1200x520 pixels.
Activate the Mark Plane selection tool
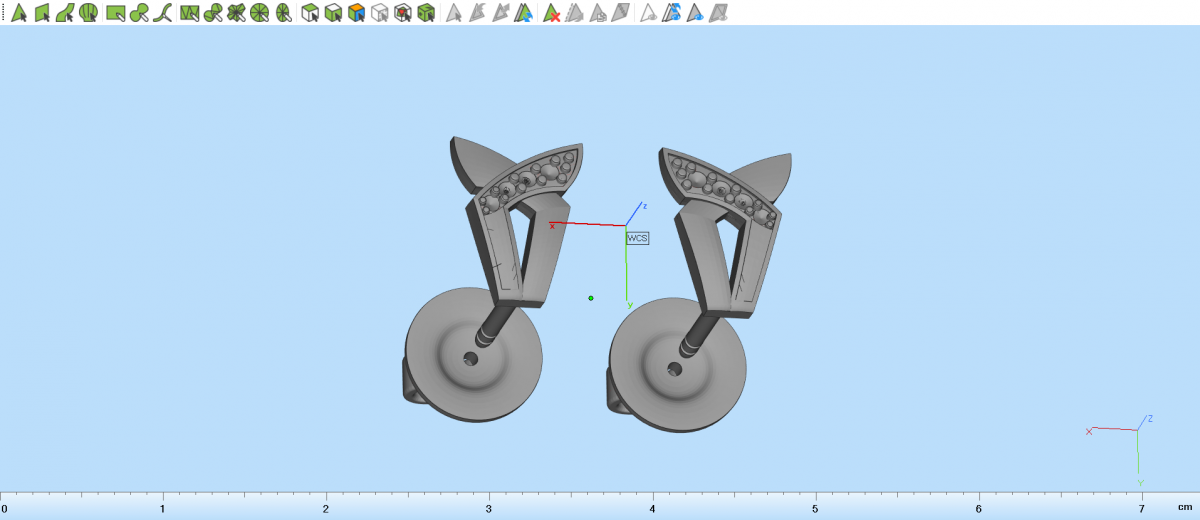coord(42,13)
